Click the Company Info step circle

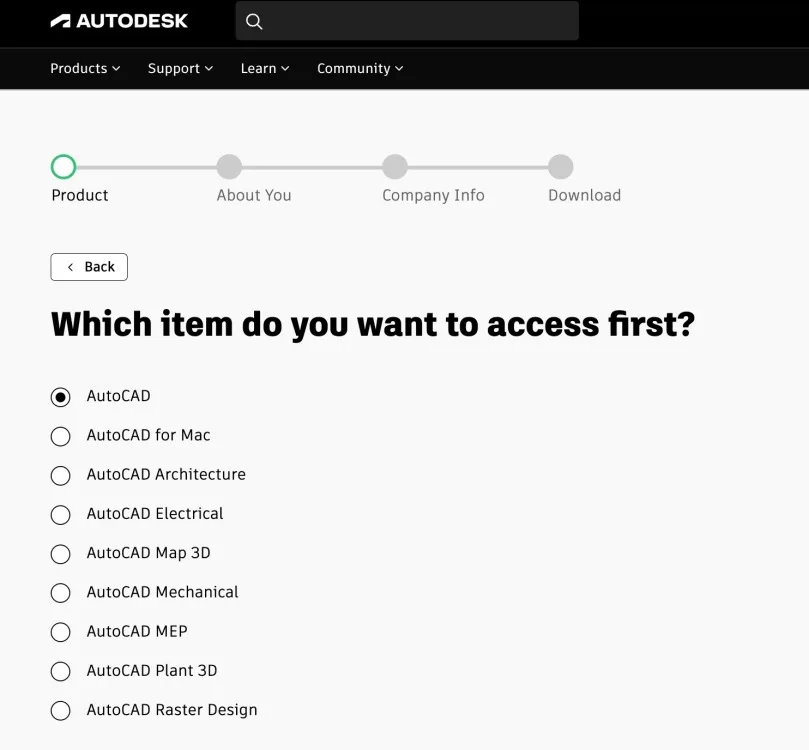395,167
